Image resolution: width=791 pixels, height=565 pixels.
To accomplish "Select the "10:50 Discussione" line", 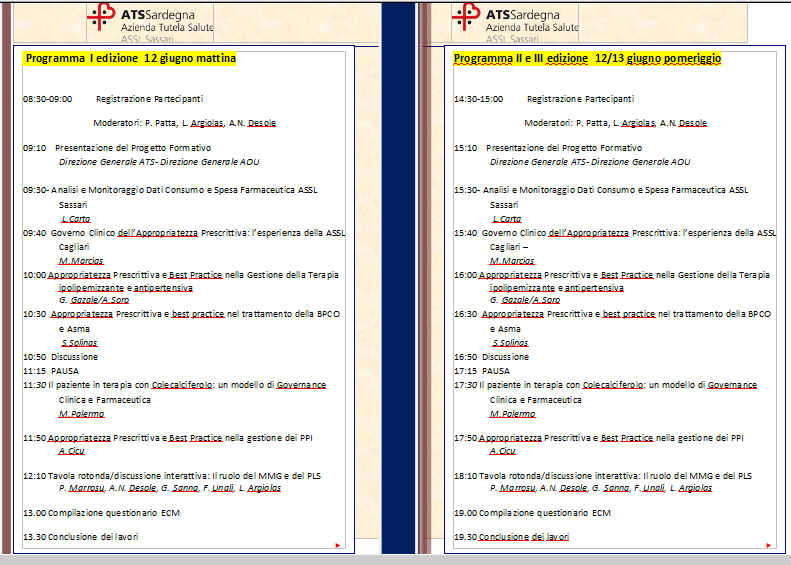I will 61,357.
